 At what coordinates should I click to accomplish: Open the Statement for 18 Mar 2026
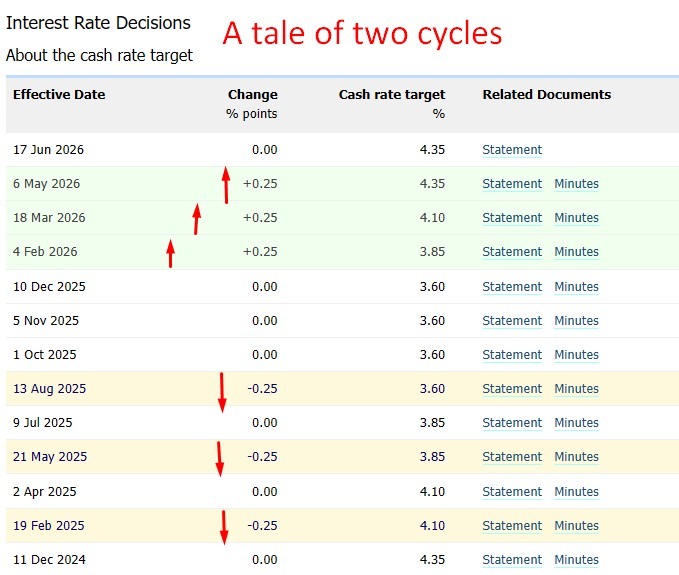coord(512,218)
